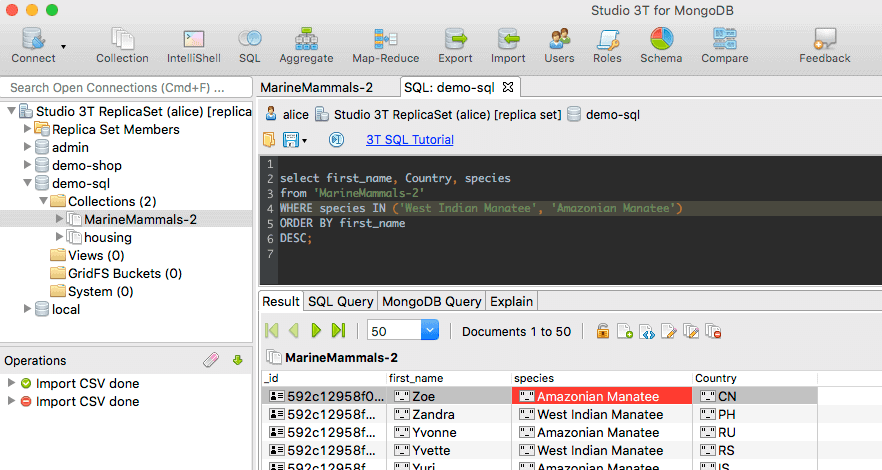Click the Export toolbar icon
The height and width of the screenshot is (470, 882).
tap(455, 46)
